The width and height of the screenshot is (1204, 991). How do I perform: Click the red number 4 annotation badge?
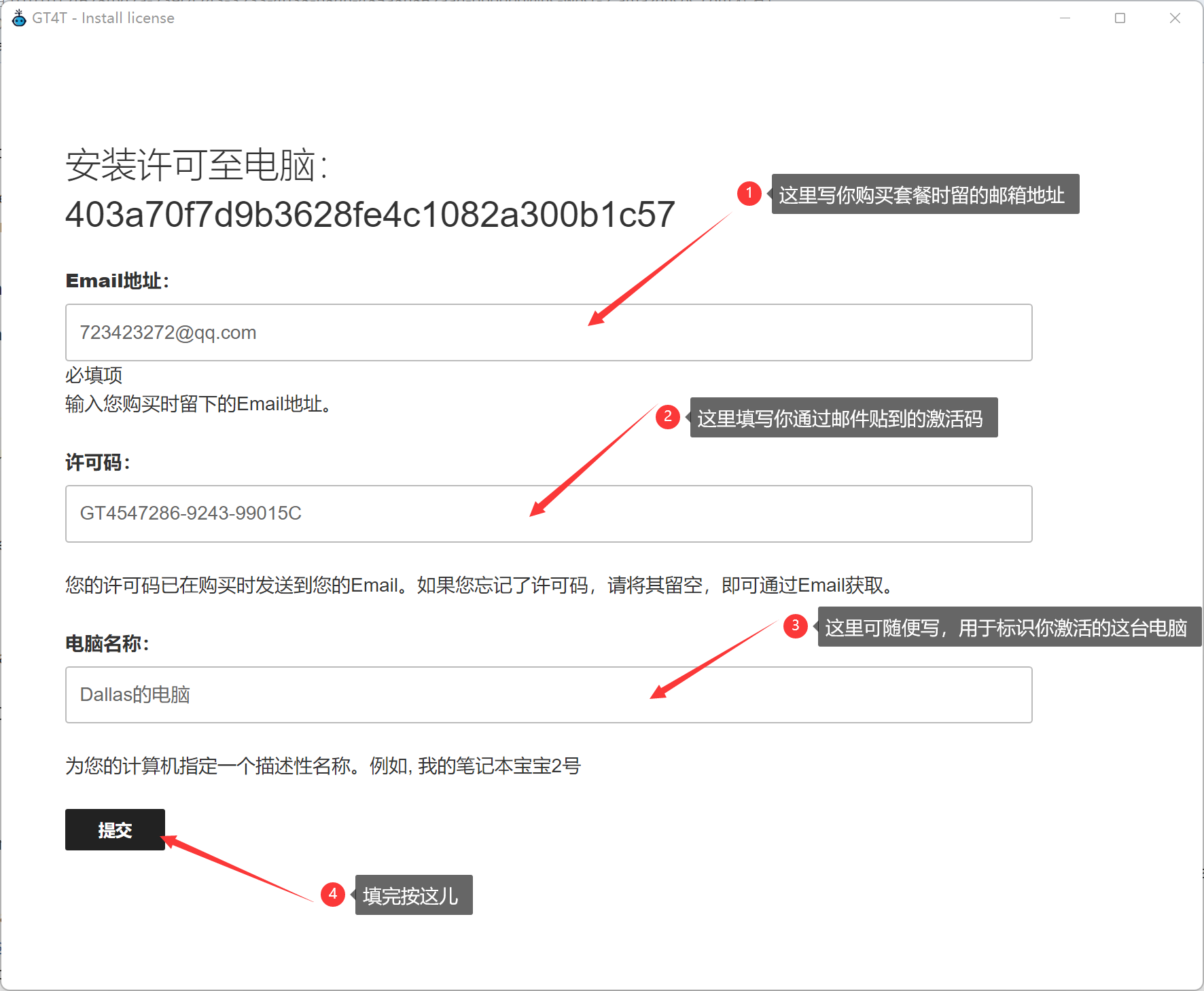point(332,894)
